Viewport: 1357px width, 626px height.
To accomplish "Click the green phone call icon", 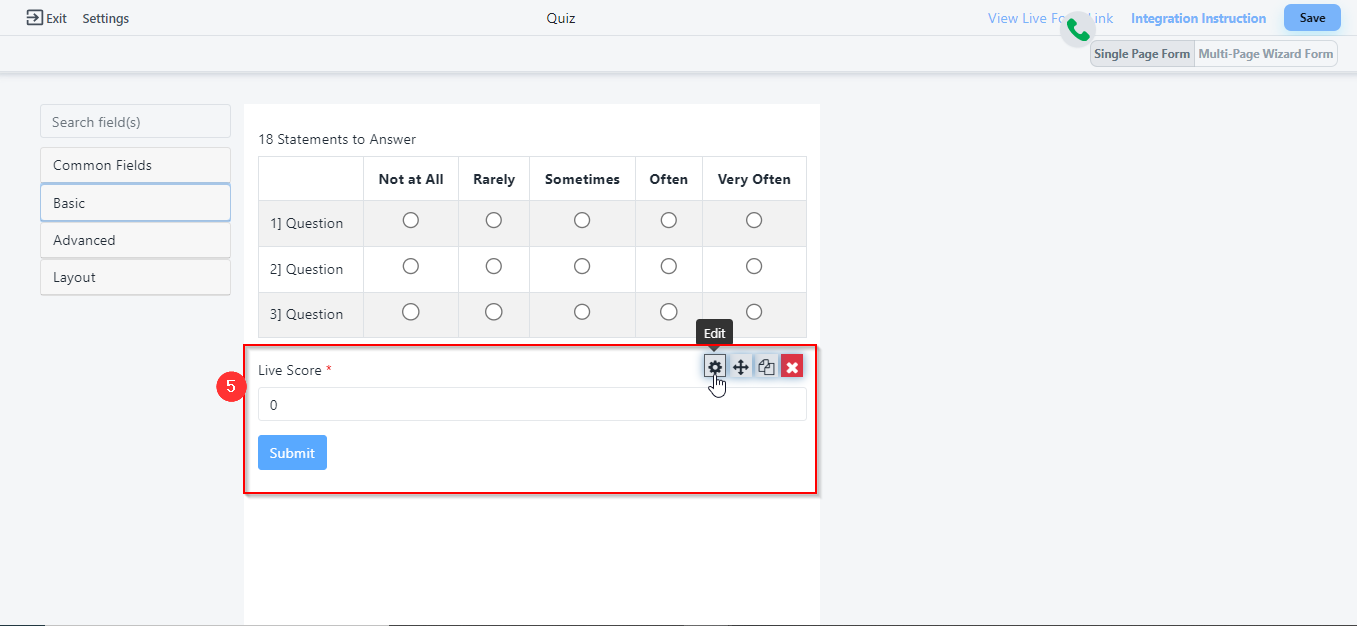I will pos(1078,30).
